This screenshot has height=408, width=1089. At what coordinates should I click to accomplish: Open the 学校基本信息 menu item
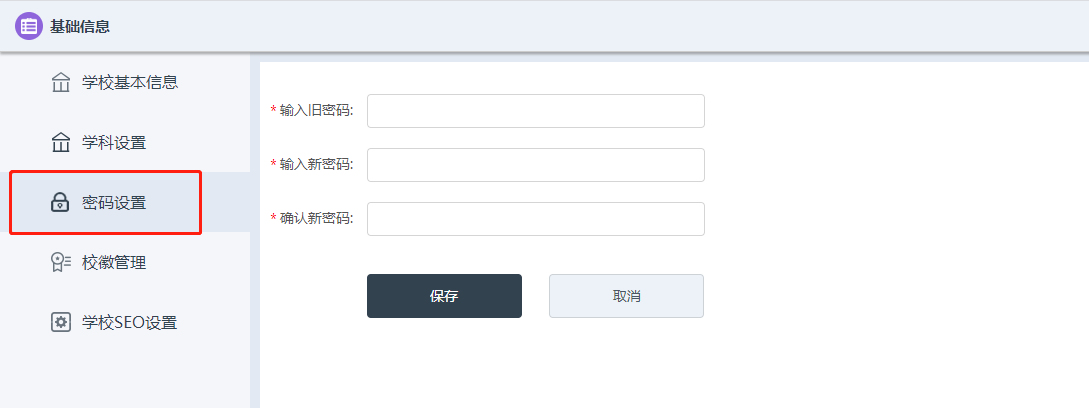[x=130, y=82]
